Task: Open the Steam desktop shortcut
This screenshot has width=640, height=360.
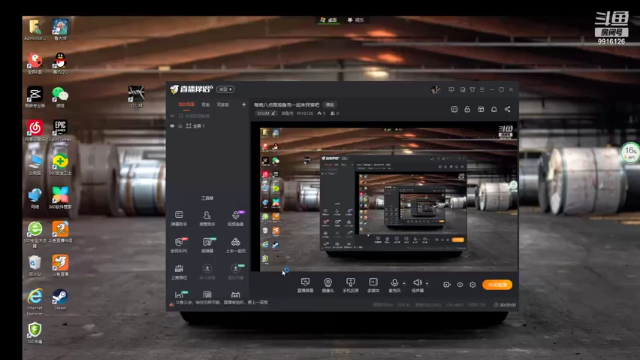Action: tap(60, 300)
